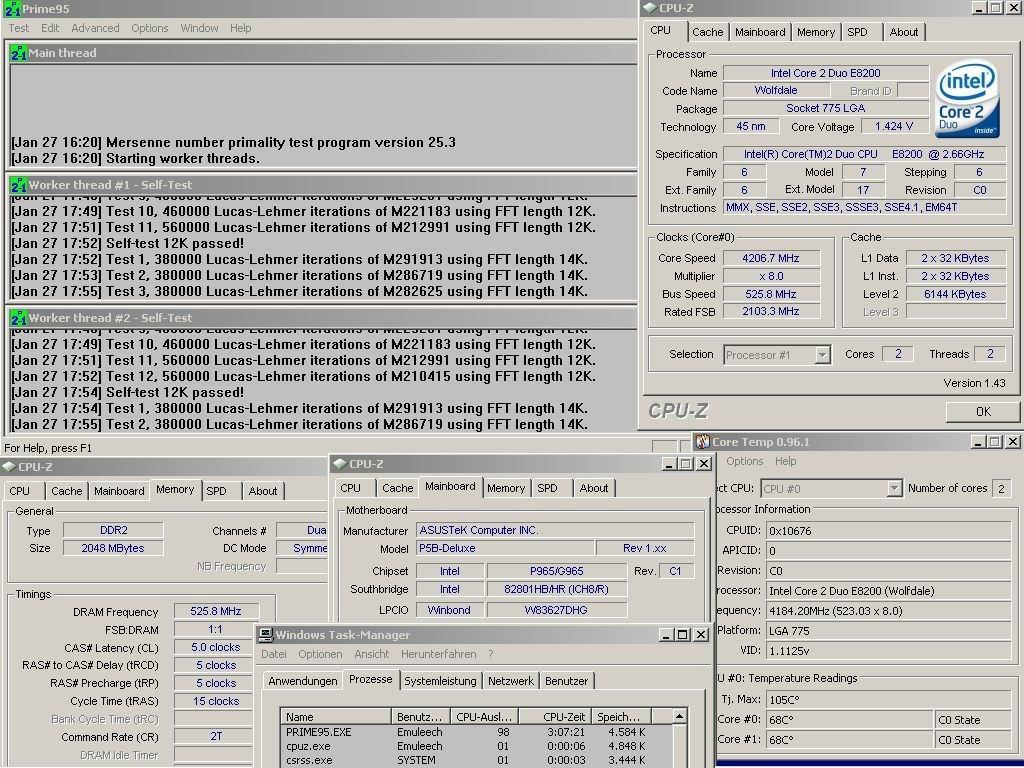Click the Intel Core 2 Duo logo

(x=967, y=99)
